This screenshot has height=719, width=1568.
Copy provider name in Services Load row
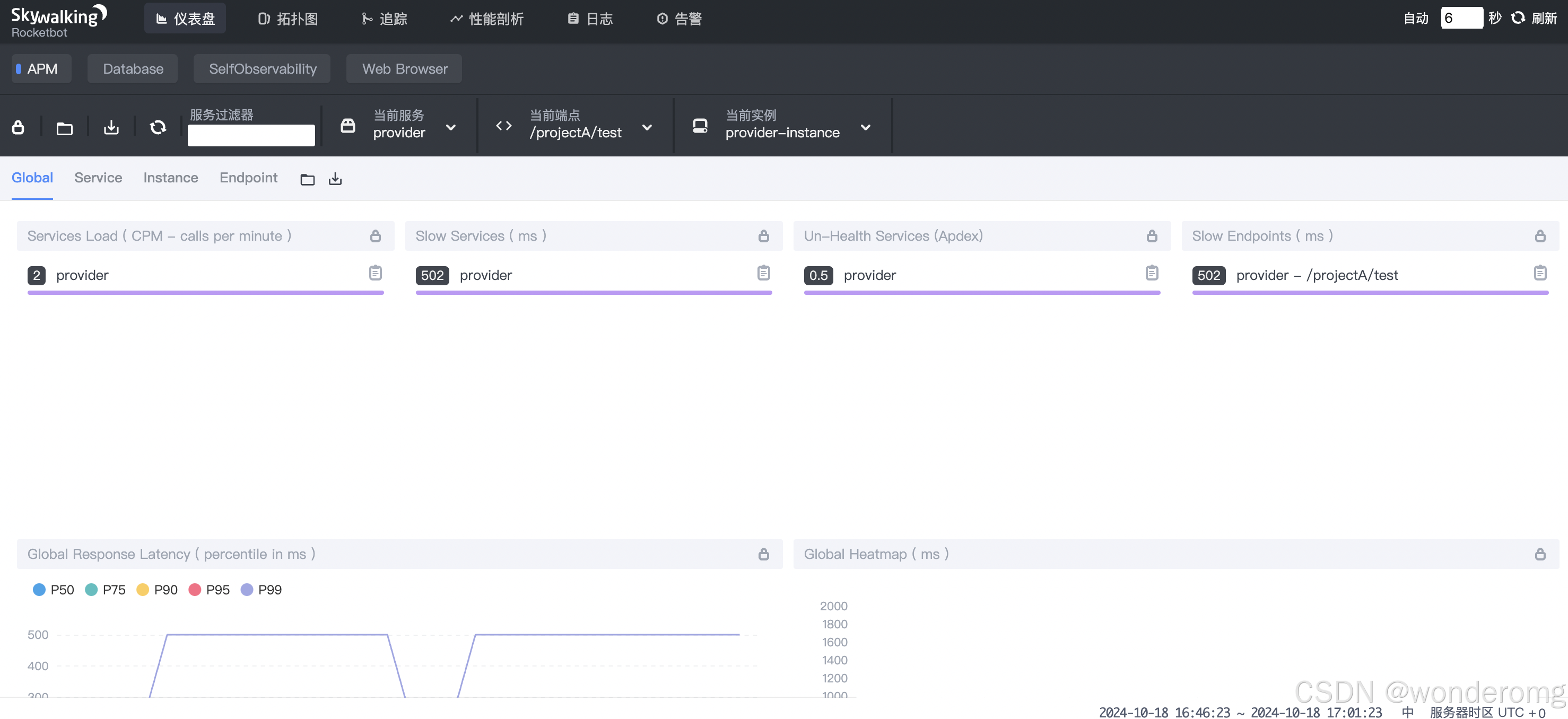click(376, 273)
